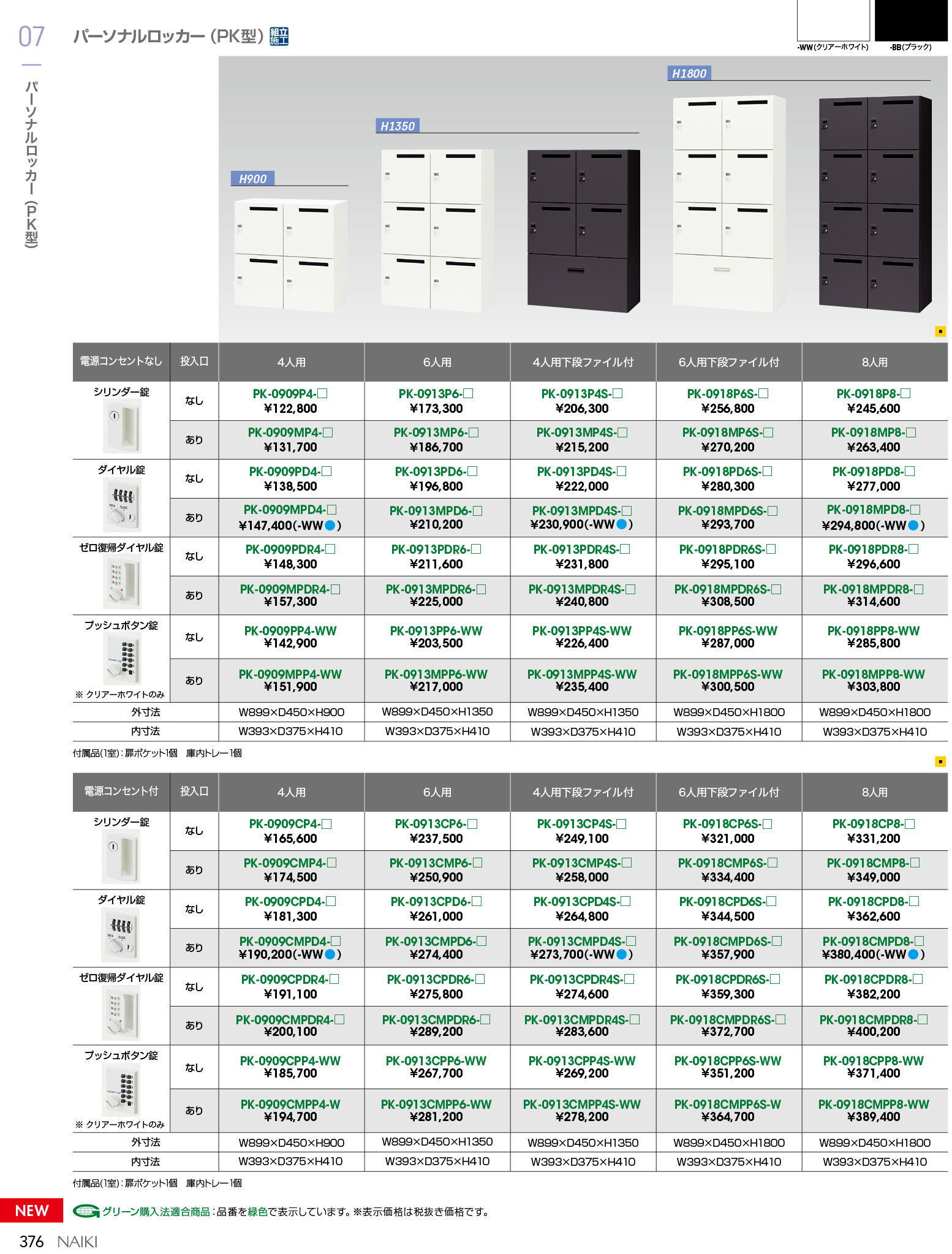Choose the black -BB color swatch

pos(910,21)
